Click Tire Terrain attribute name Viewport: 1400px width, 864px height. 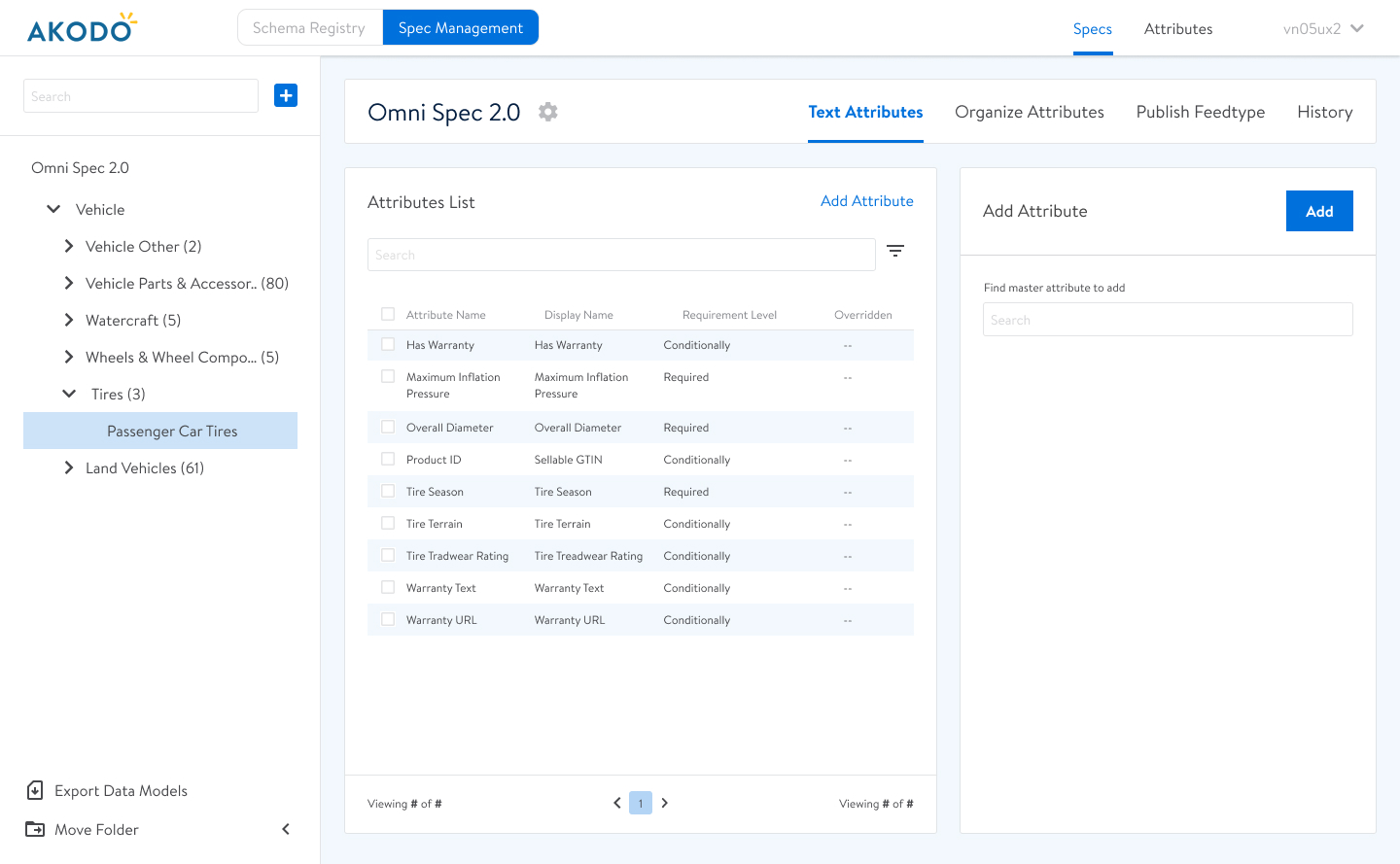(435, 524)
